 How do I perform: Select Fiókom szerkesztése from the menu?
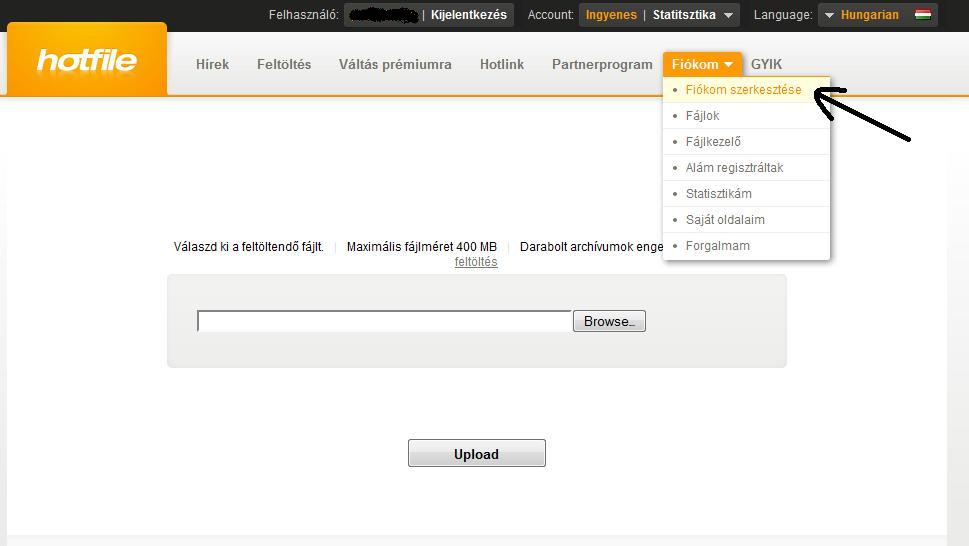pos(746,90)
